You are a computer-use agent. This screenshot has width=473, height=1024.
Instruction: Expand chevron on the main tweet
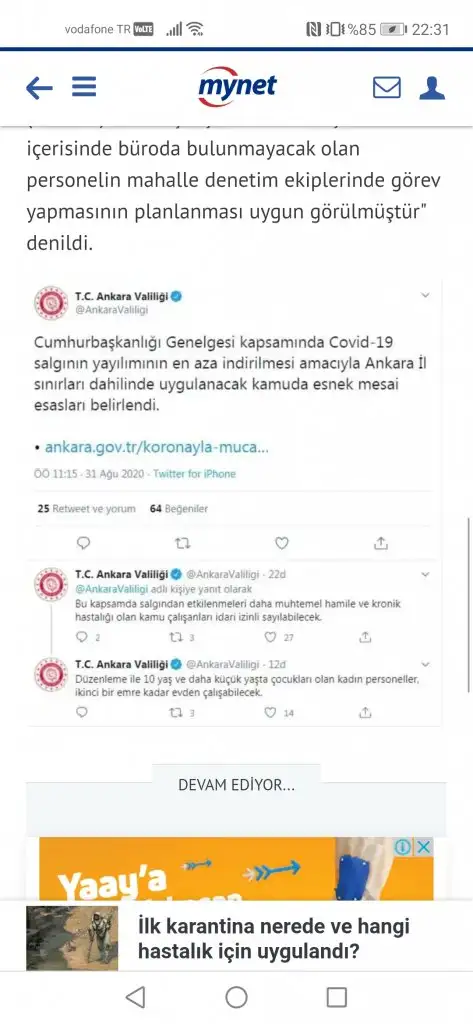(x=425, y=295)
